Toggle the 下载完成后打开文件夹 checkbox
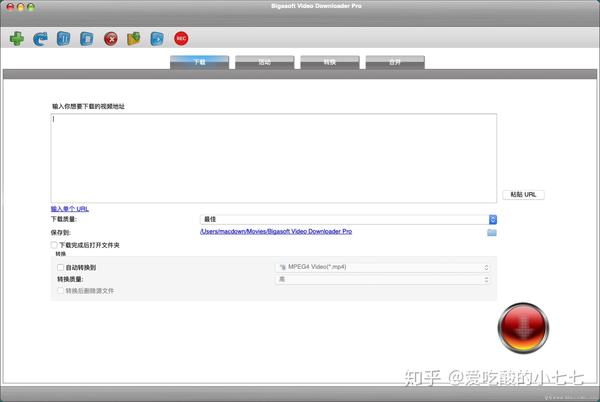 coord(54,245)
